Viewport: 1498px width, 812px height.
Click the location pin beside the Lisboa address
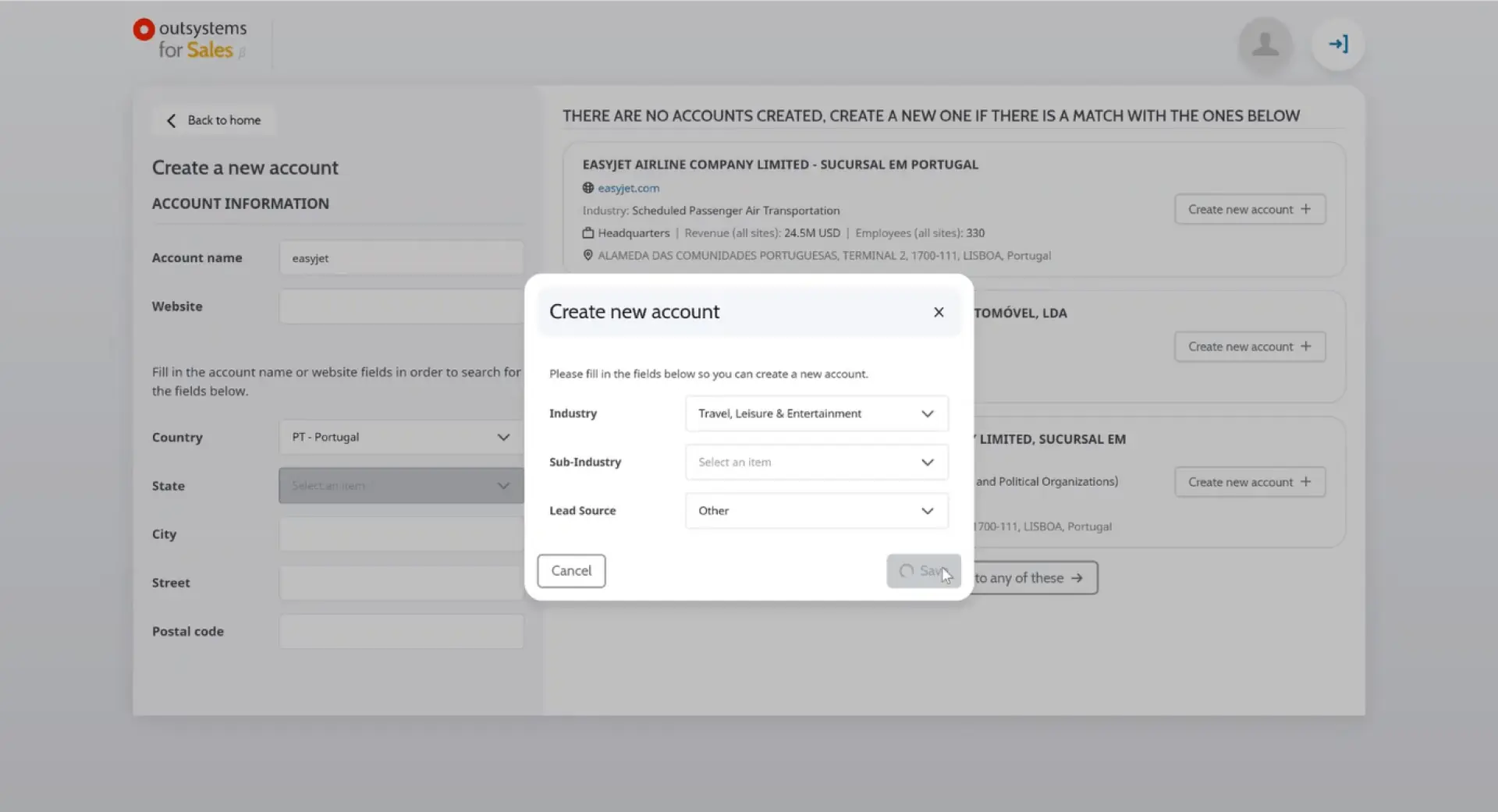point(587,255)
